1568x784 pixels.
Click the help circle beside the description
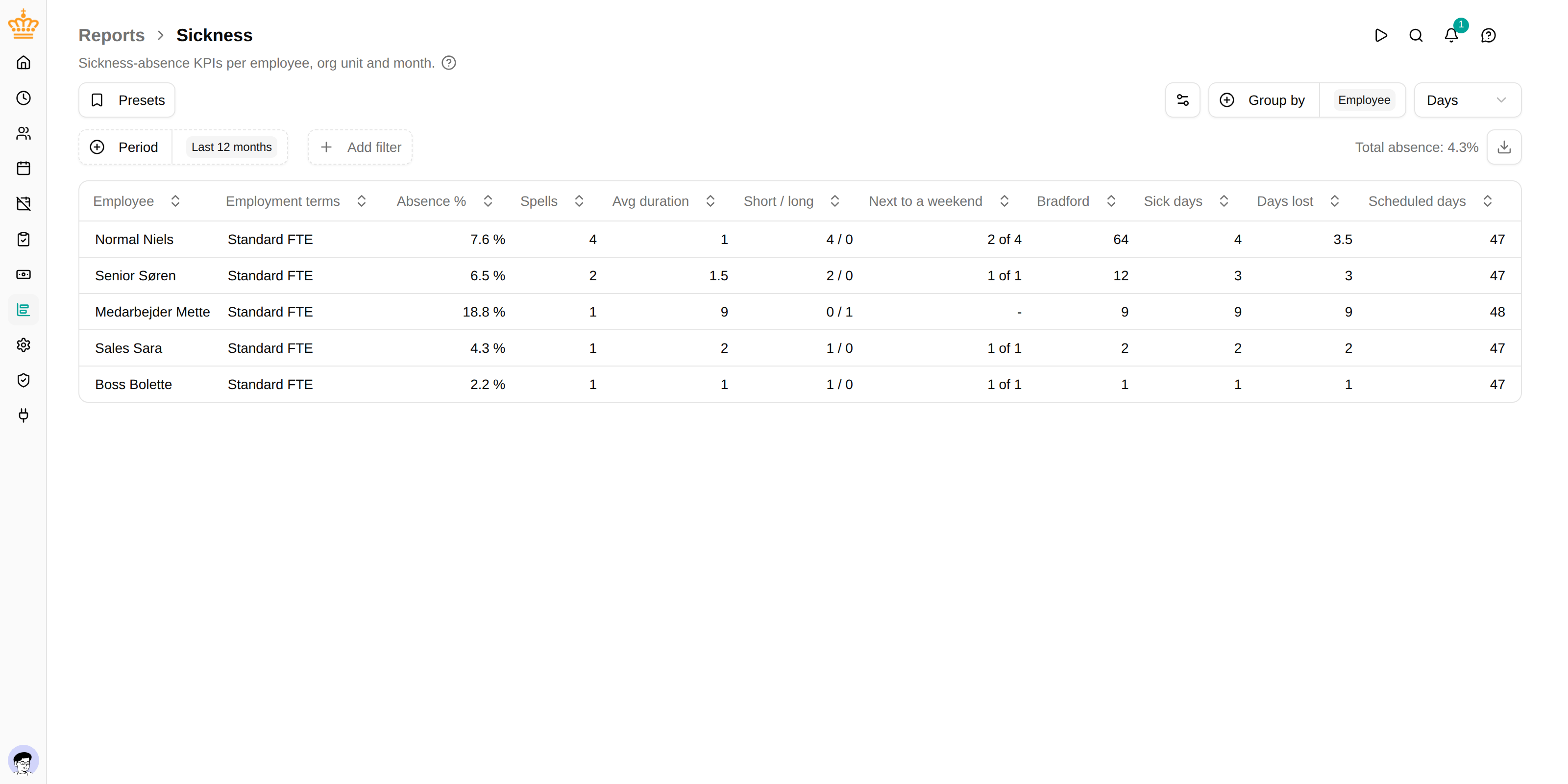[x=449, y=63]
